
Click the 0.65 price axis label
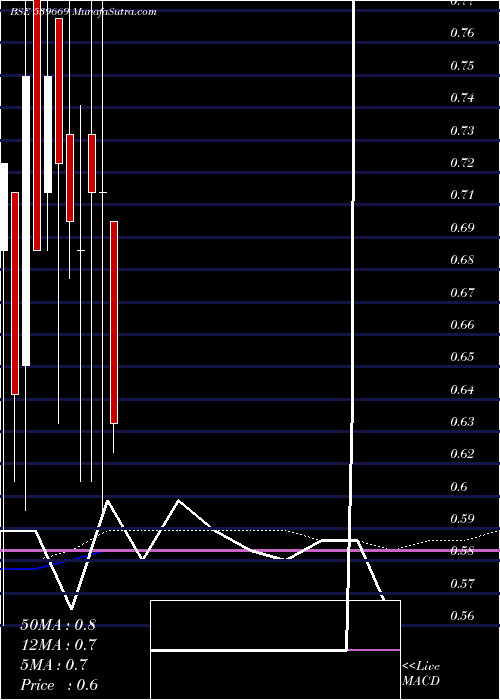(x=462, y=357)
